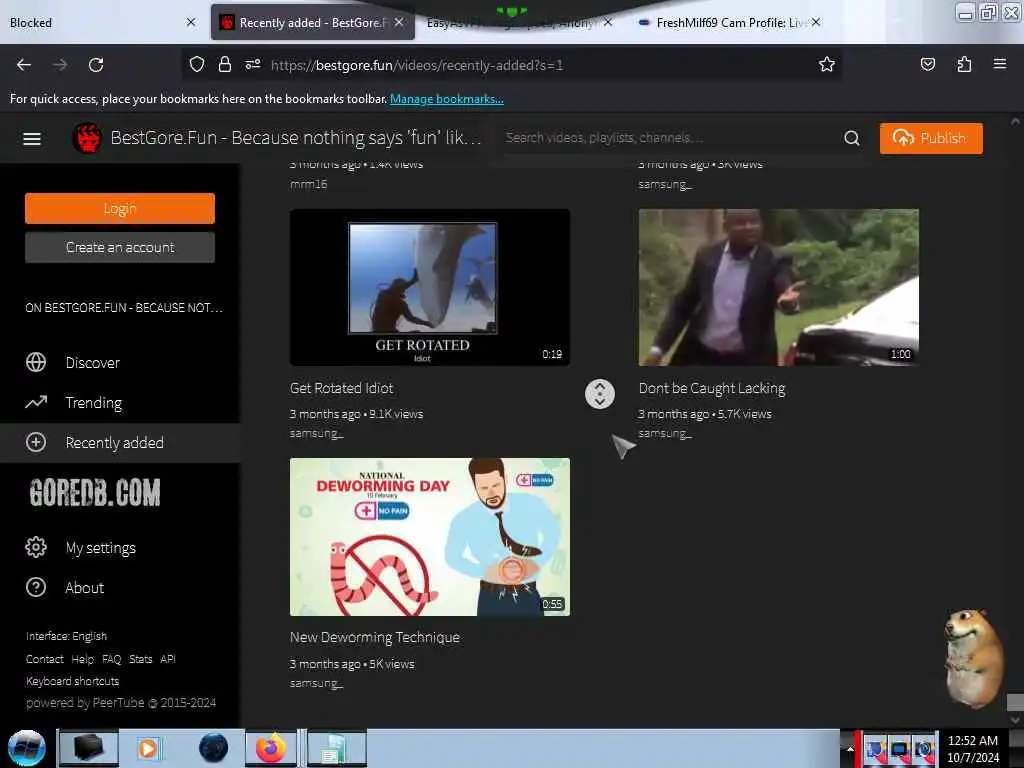Open site security padlock info

click(225, 65)
